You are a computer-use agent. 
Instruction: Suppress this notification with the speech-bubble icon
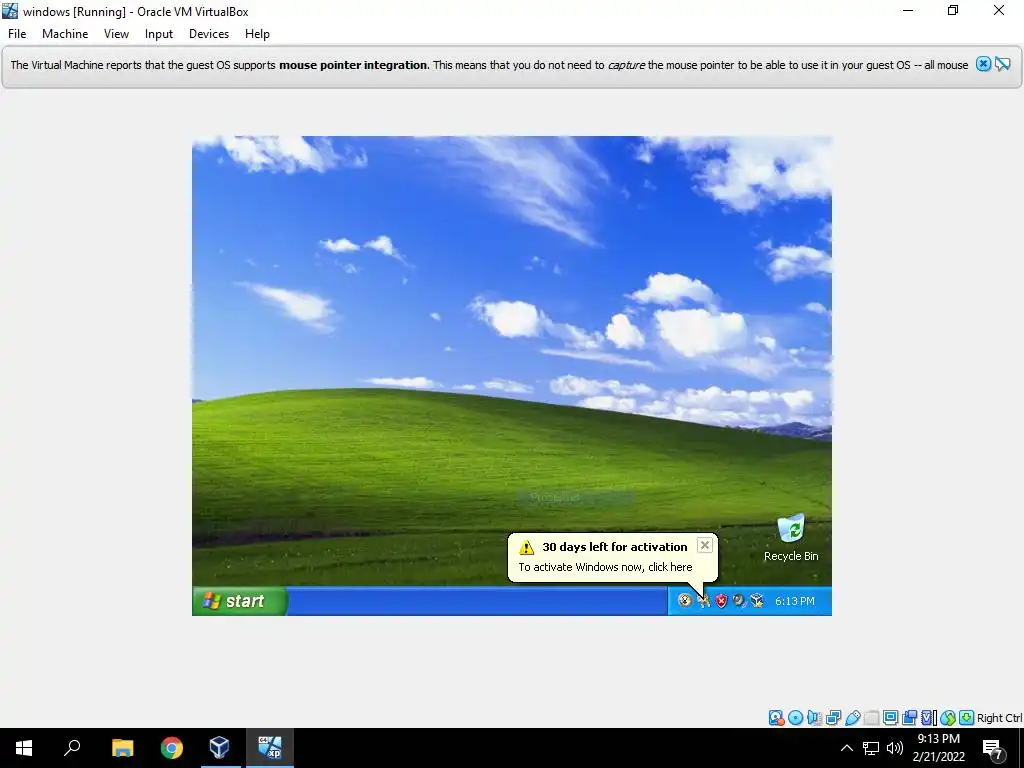tap(1003, 64)
